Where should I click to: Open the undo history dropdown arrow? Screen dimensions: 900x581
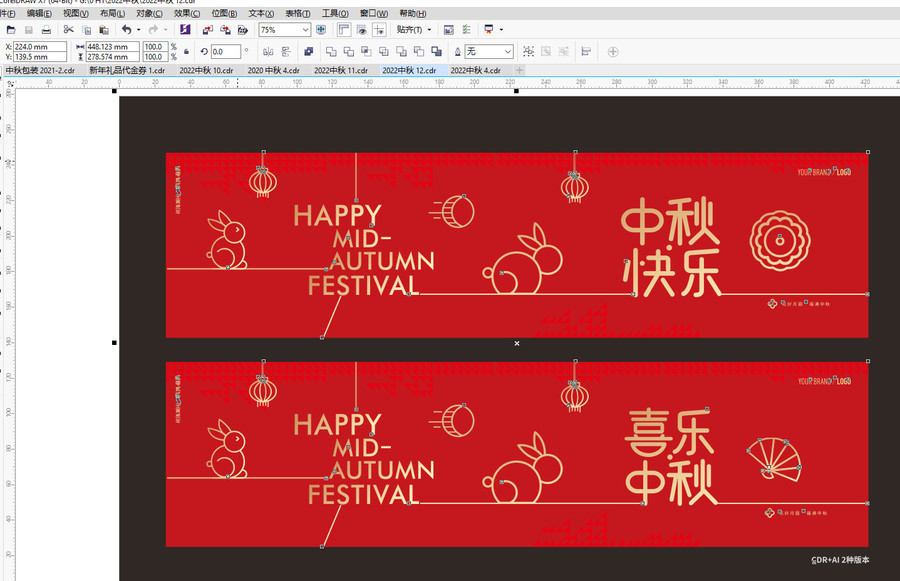pyautogui.click(x=138, y=30)
